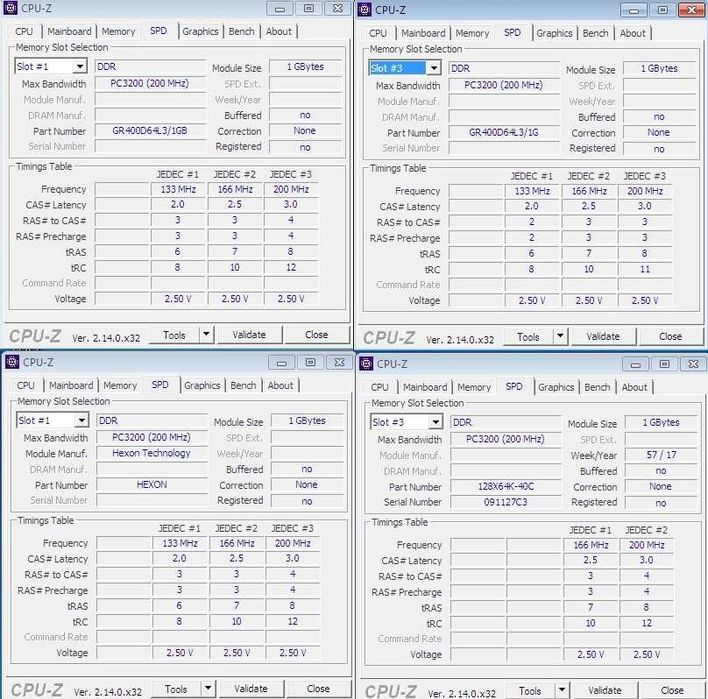Screen dimensions: 708x699
Task: Open About tab in GR400D64L3/1GB window
Action: click(279, 32)
